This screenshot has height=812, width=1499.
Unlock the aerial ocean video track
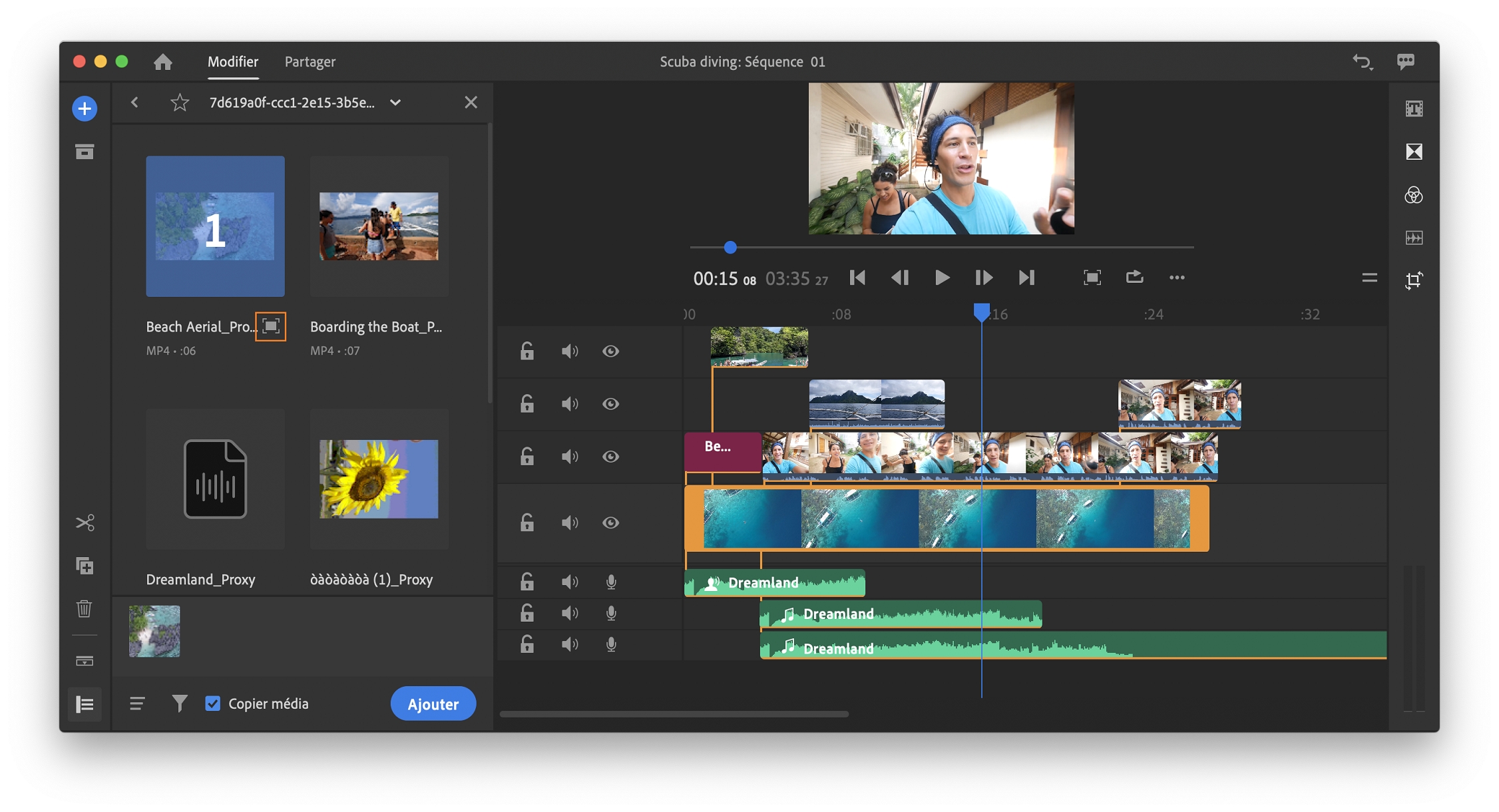pos(527,522)
